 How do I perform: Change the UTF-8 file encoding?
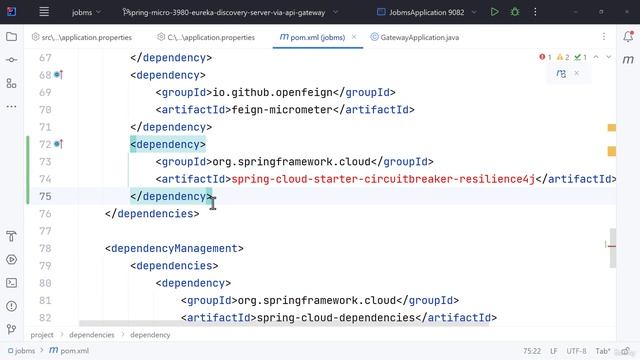tap(576, 351)
